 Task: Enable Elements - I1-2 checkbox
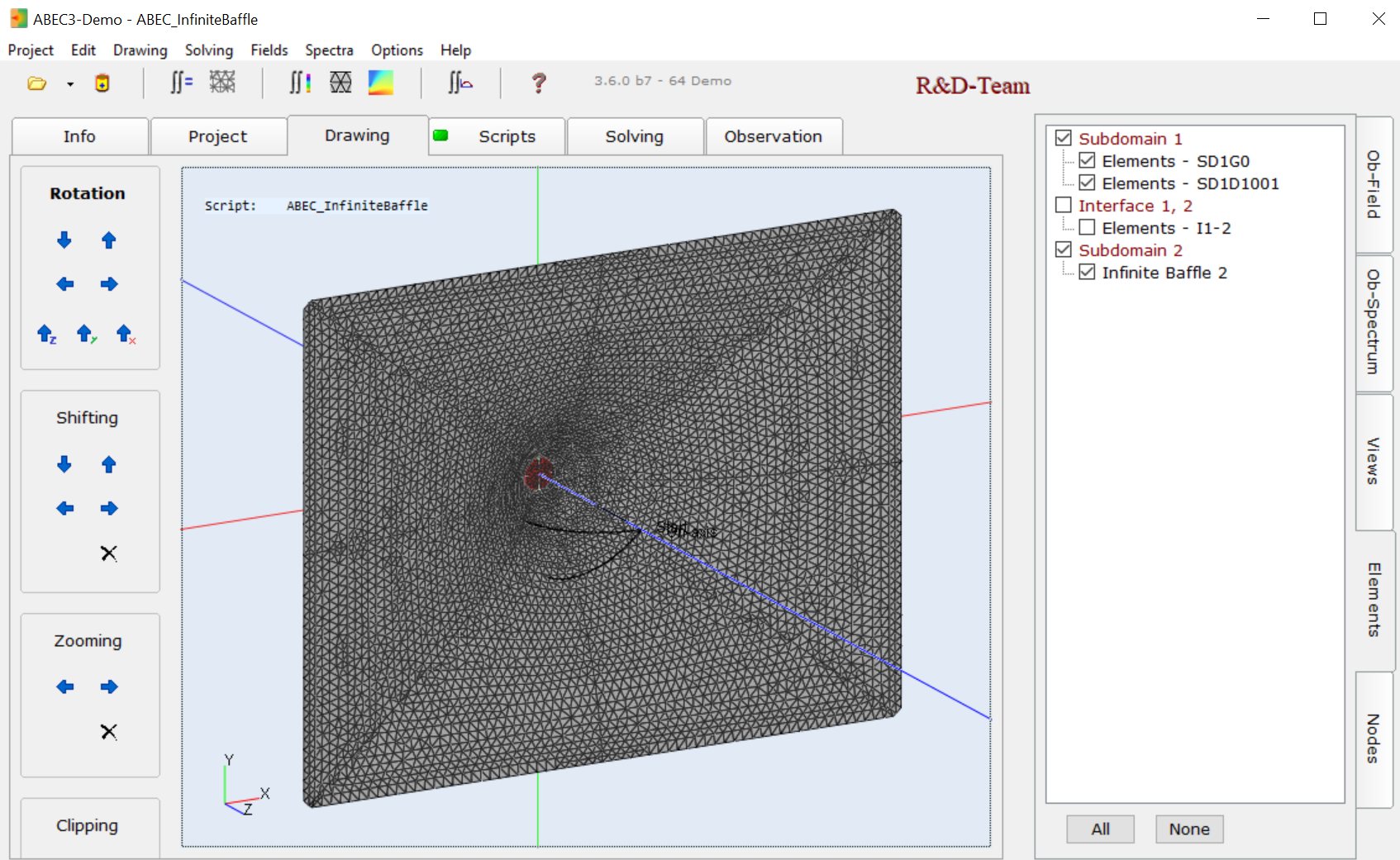tap(1087, 227)
